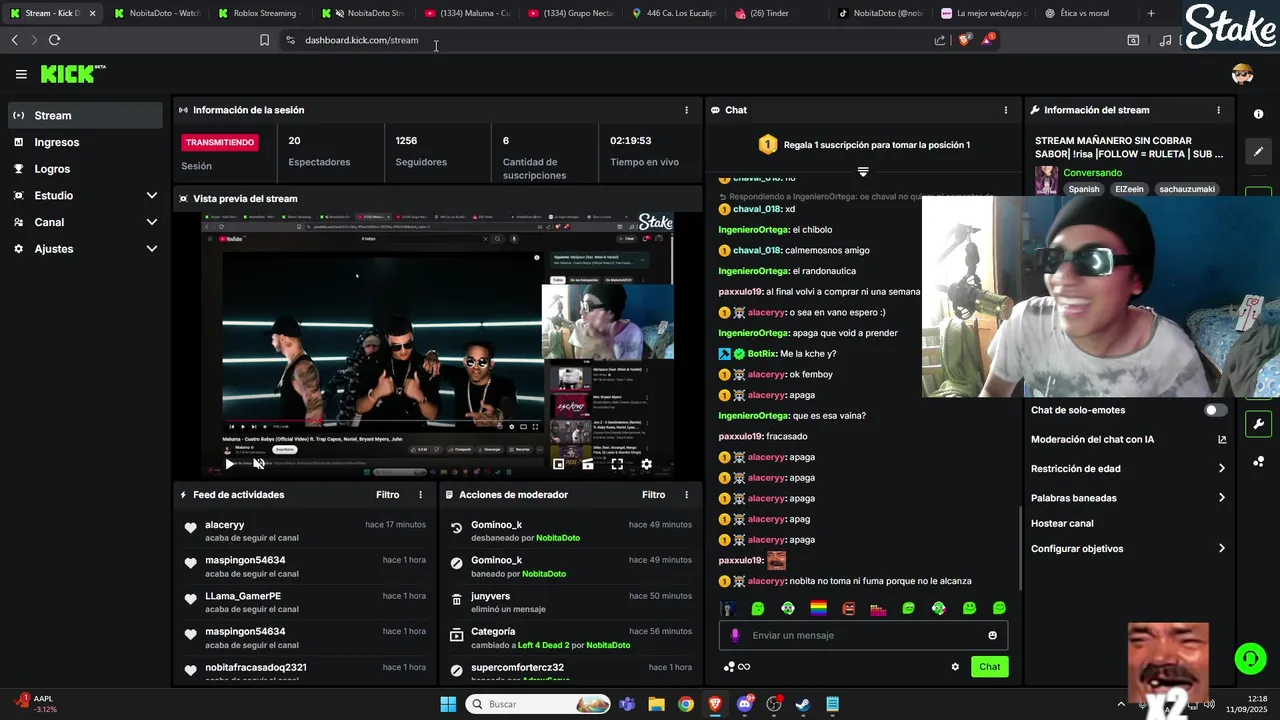Click the chat panel scrollbar
The width and height of the screenshot is (1280, 720).
[1019, 547]
